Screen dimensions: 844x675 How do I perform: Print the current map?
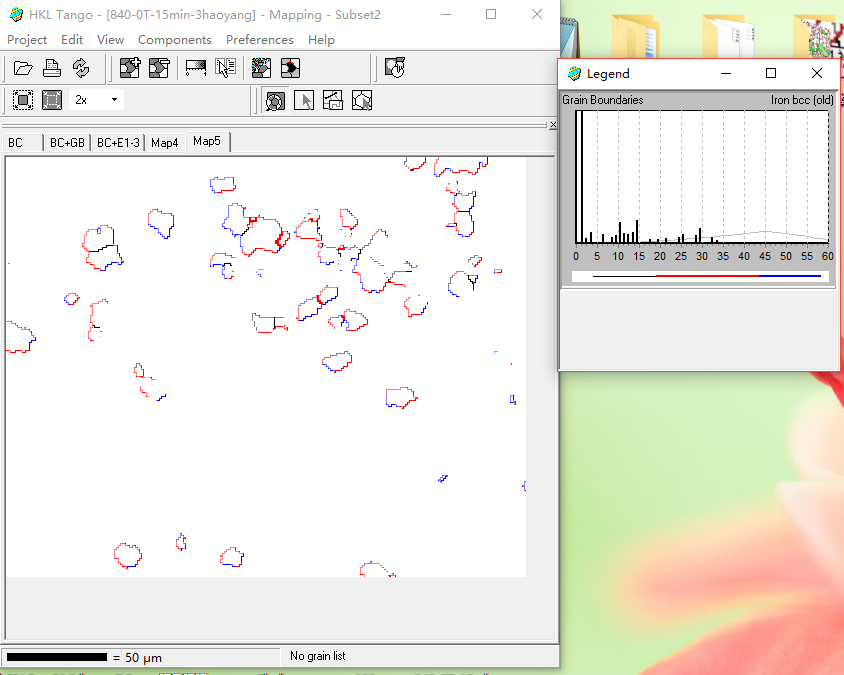pos(52,68)
